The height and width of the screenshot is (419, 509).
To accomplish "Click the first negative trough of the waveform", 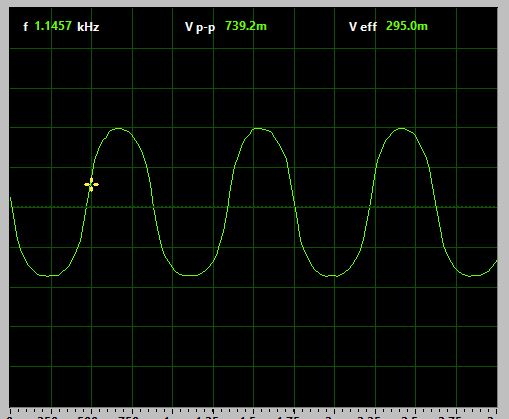I will pos(49,276).
